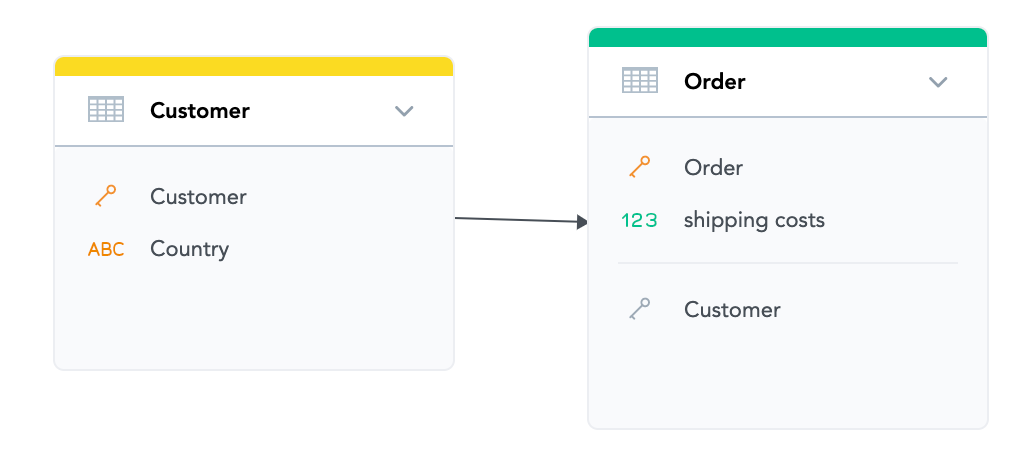This screenshot has height=458, width=1026.
Task: Click the green Order dataset color bar
Action: (788, 37)
